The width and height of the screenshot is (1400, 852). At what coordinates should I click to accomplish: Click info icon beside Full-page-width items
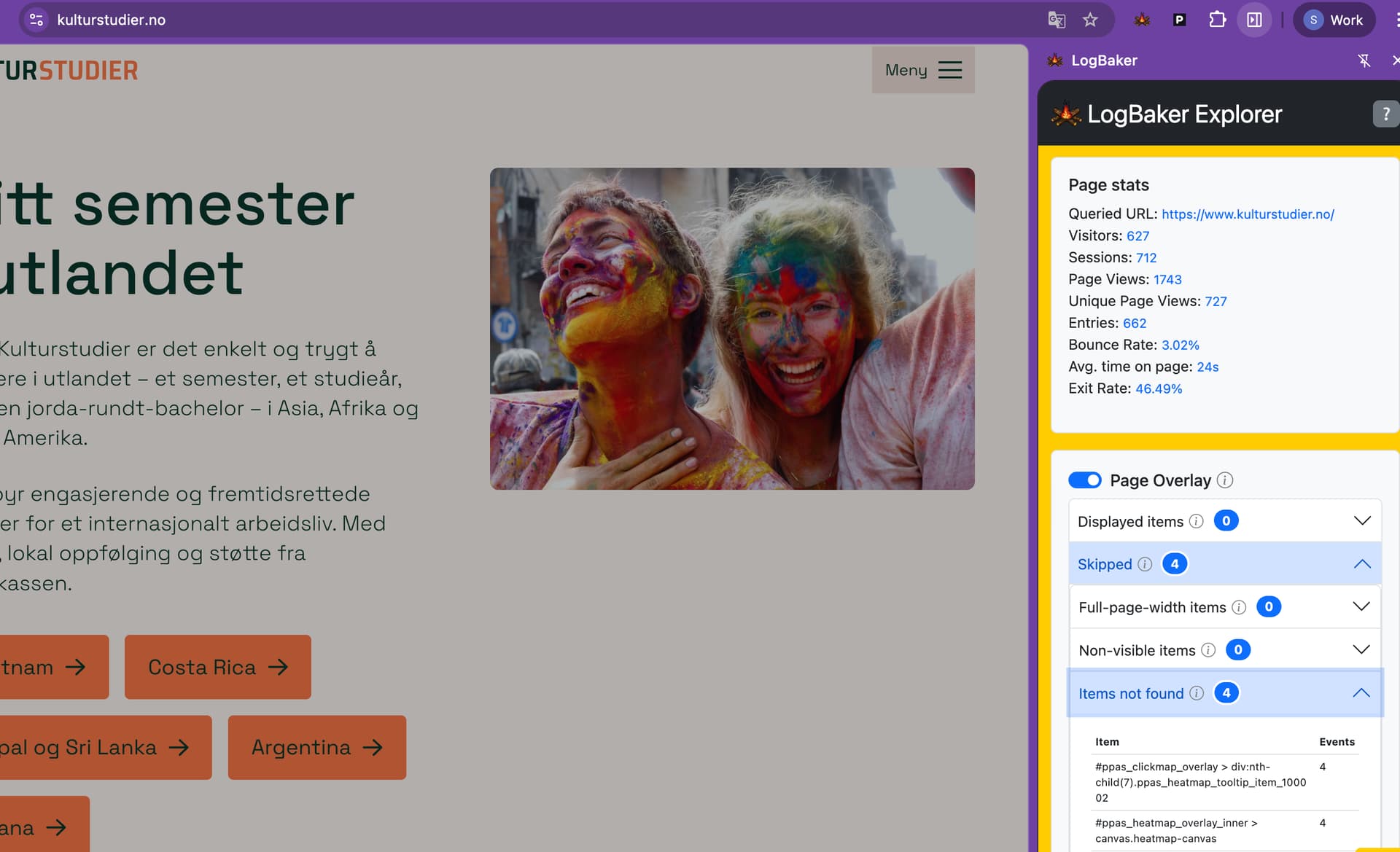click(x=1239, y=607)
